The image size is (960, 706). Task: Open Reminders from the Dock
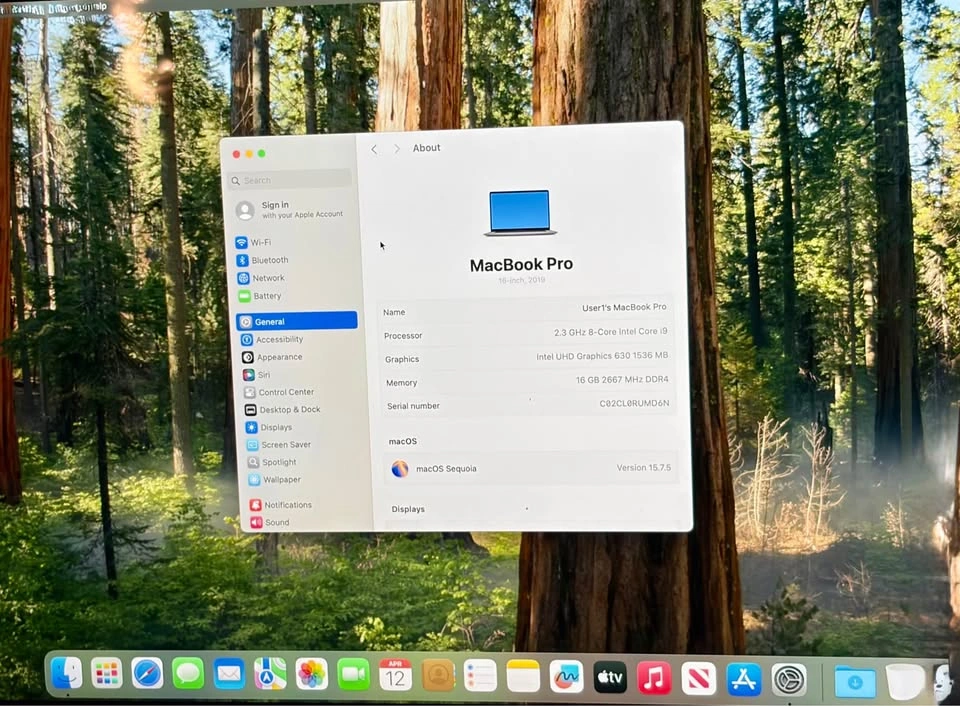[x=481, y=676]
